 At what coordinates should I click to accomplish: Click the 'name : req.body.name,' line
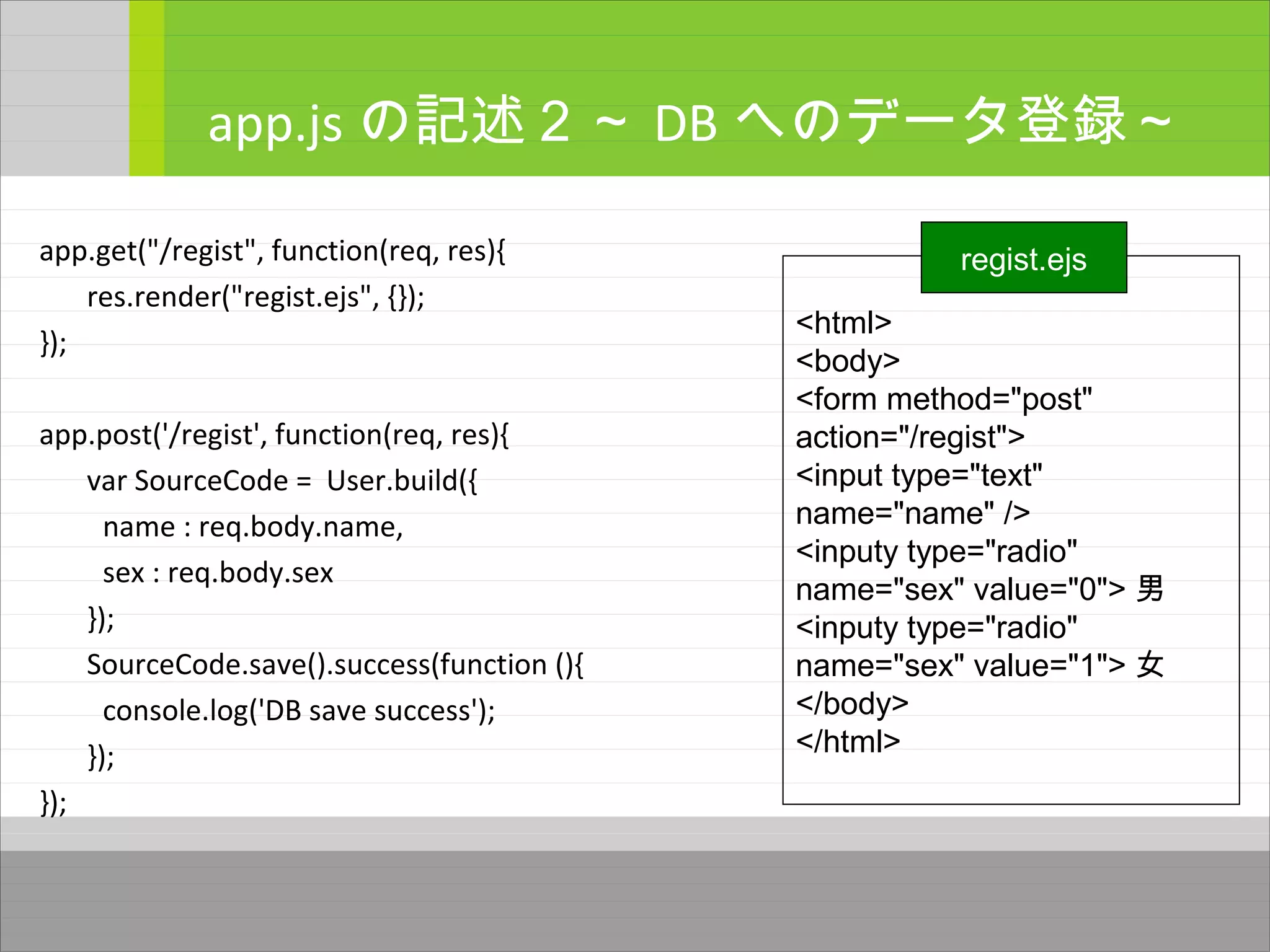253,527
